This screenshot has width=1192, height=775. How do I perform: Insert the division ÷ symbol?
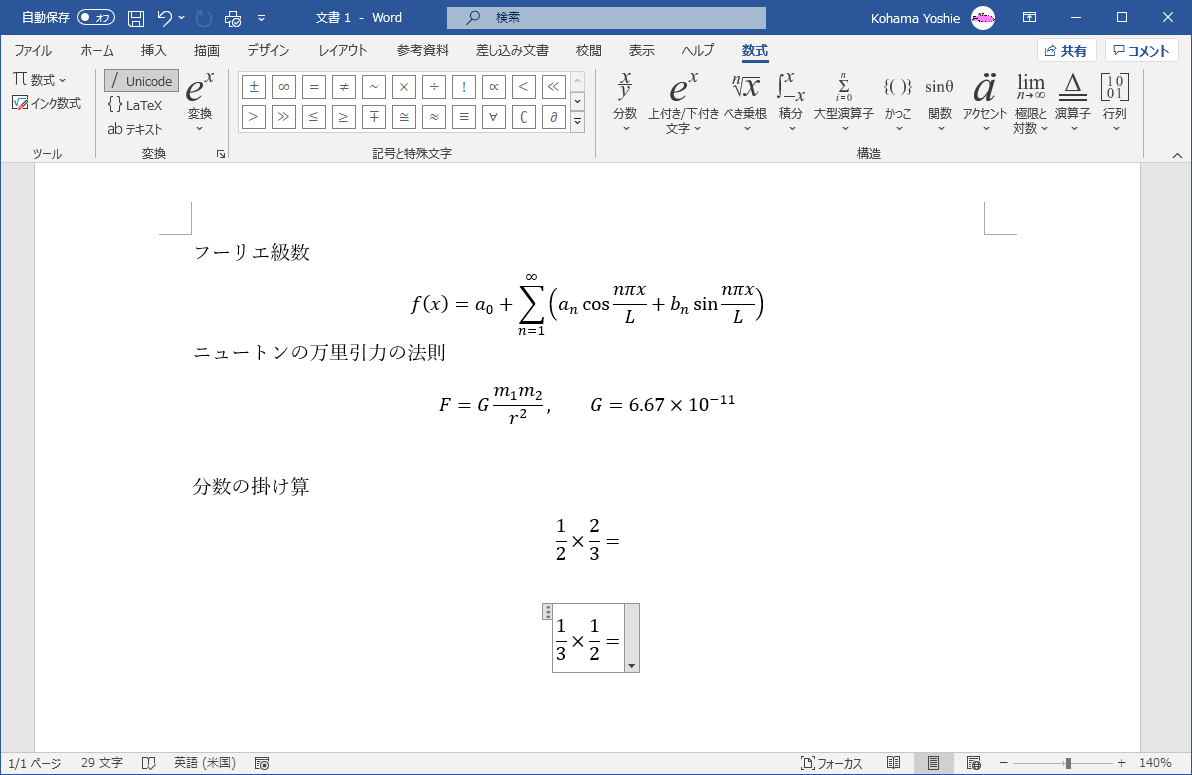[x=434, y=87]
